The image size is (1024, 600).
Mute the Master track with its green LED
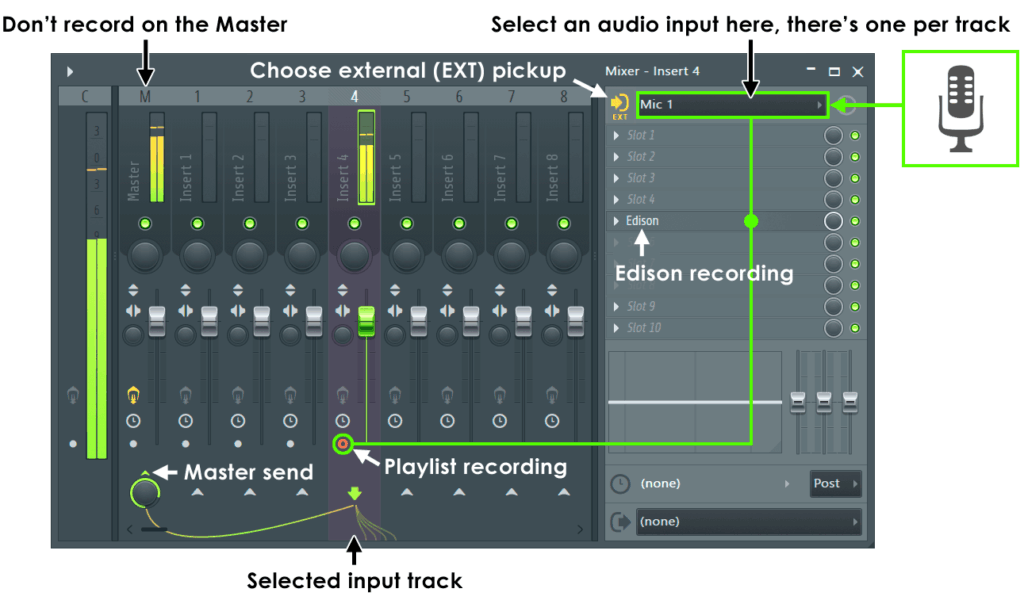point(145,224)
